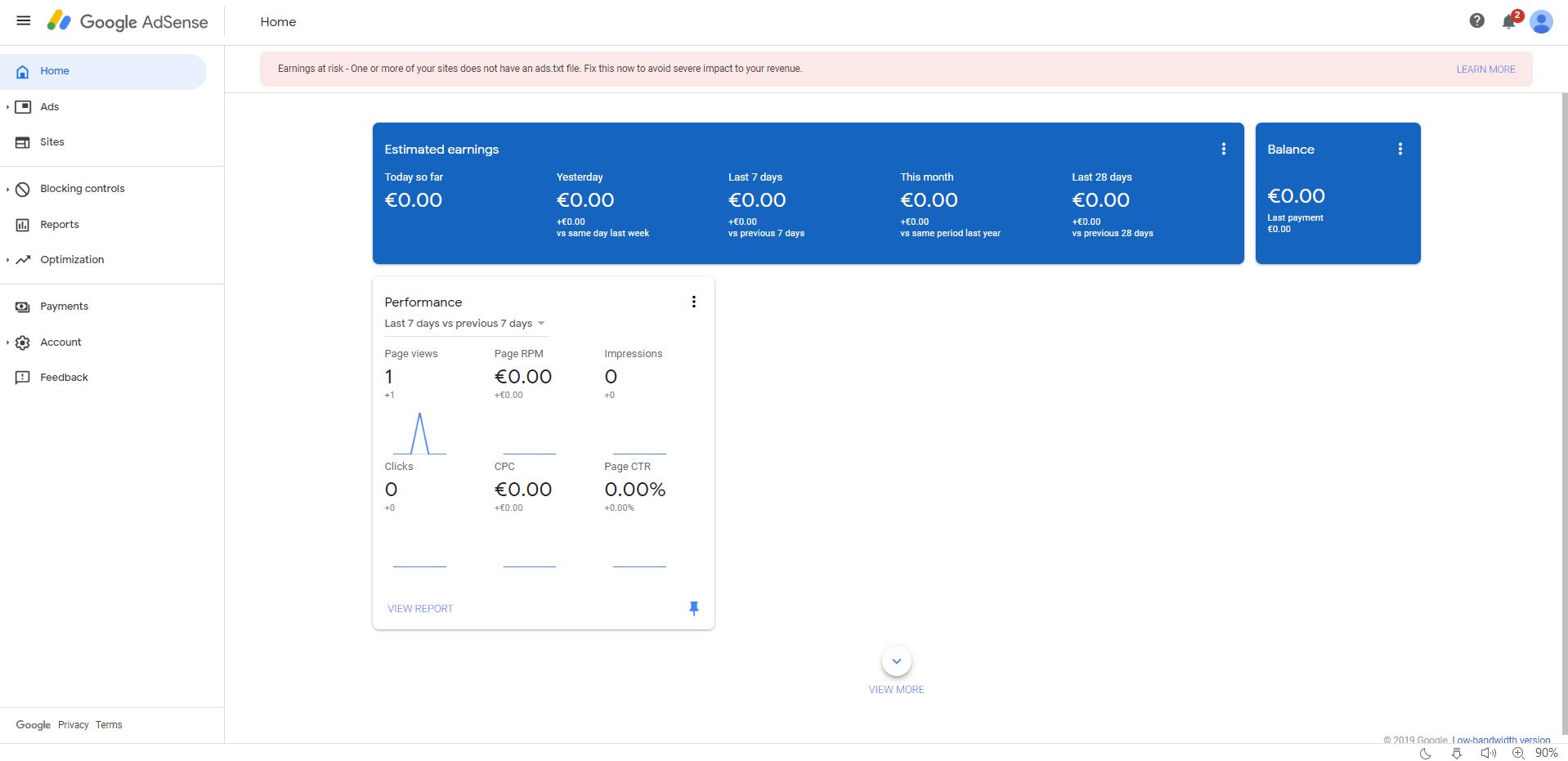Click the Performance card title
Image resolution: width=1568 pixels, height=761 pixels.
click(423, 302)
